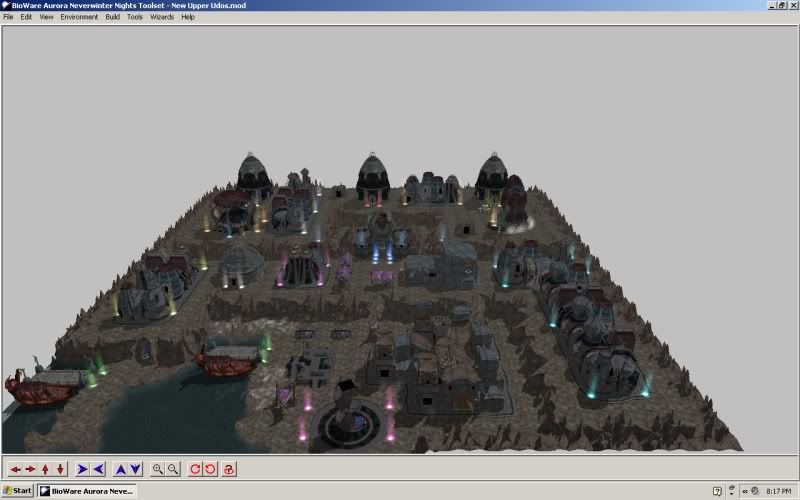The width and height of the screenshot is (800, 500).
Task: Click the Windows Start button
Action: [17, 491]
